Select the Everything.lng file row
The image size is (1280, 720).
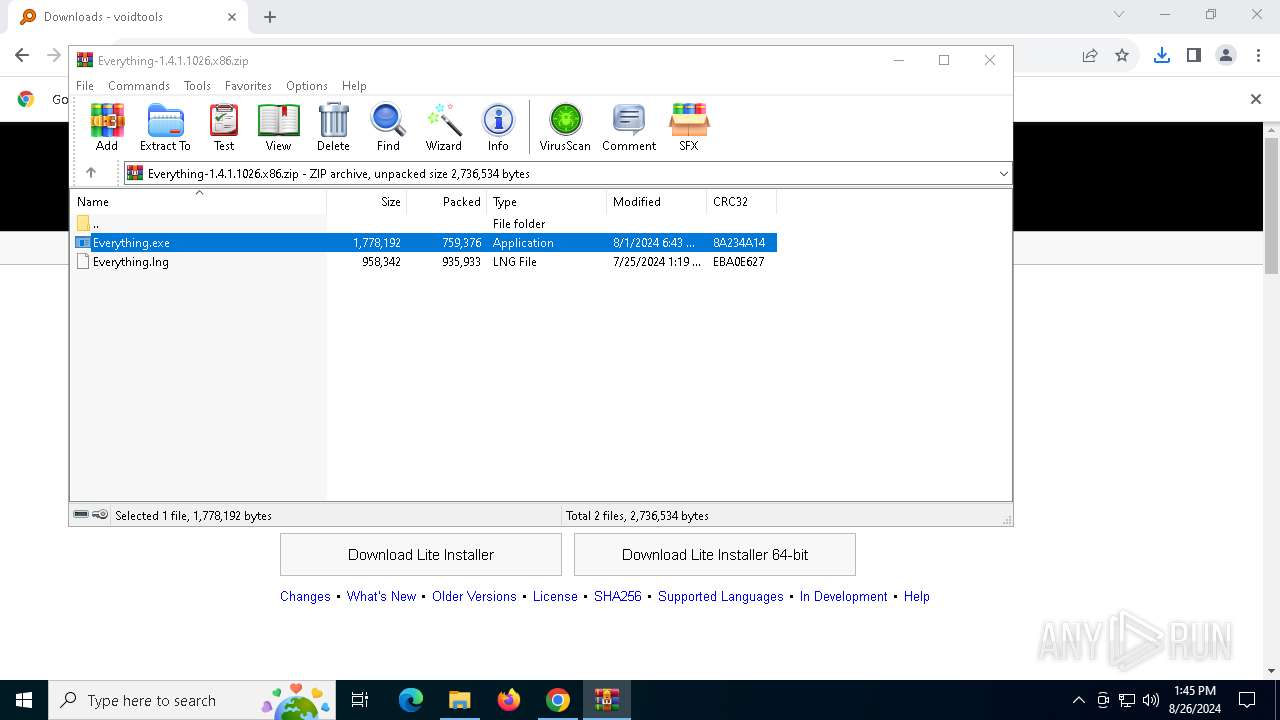point(424,262)
